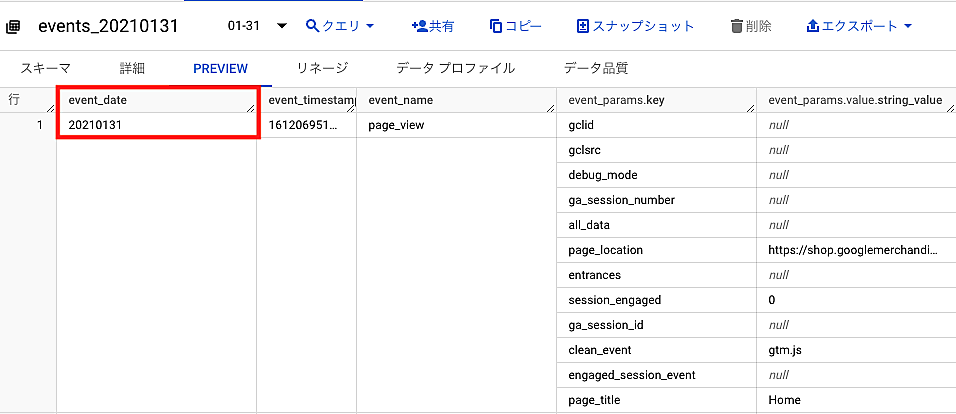The height and width of the screenshot is (414, 956).
Task: Click the share person-add icon
Action: (x=419, y=25)
